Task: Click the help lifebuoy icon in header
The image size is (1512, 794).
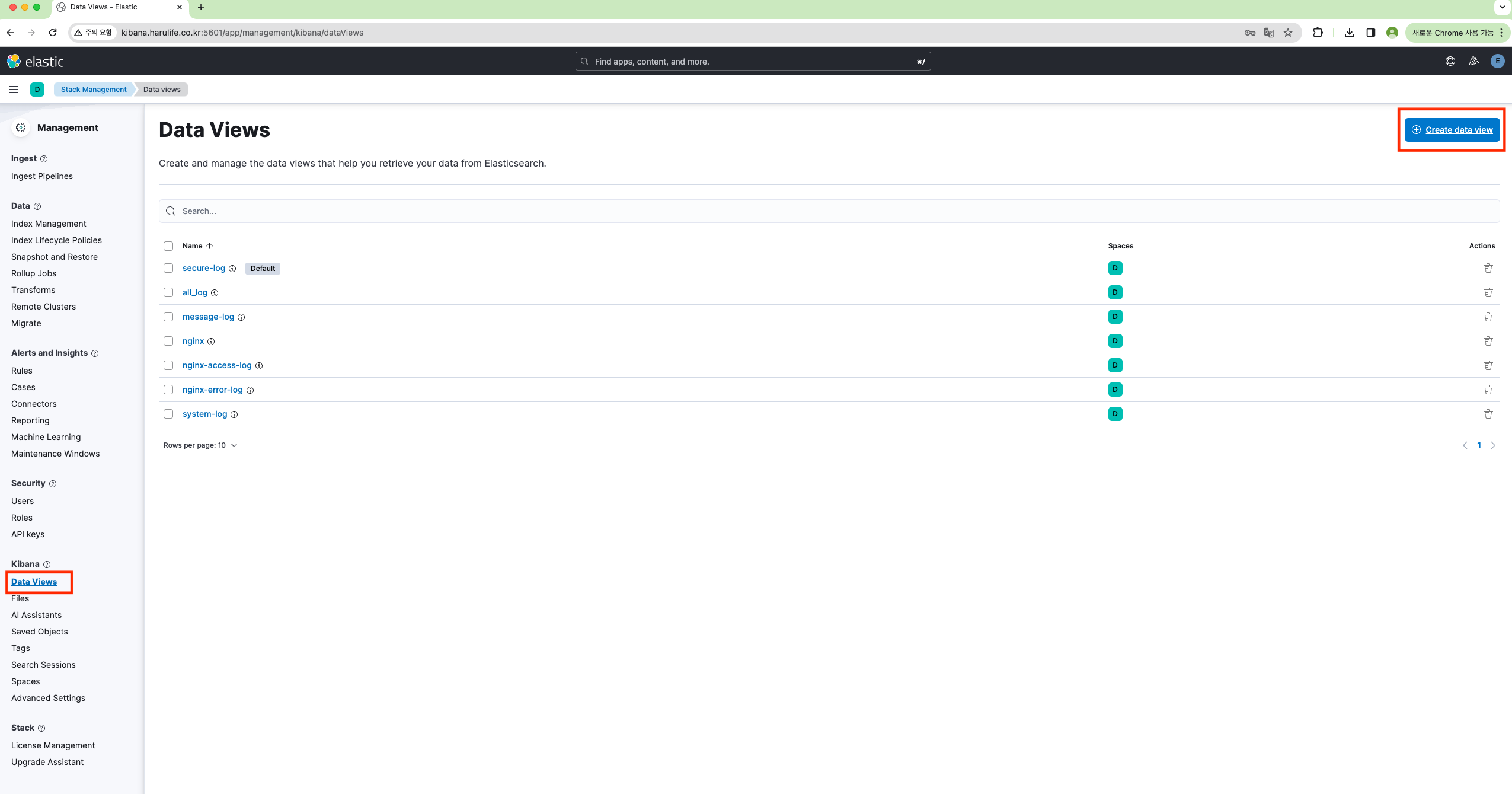Action: 1450,61
